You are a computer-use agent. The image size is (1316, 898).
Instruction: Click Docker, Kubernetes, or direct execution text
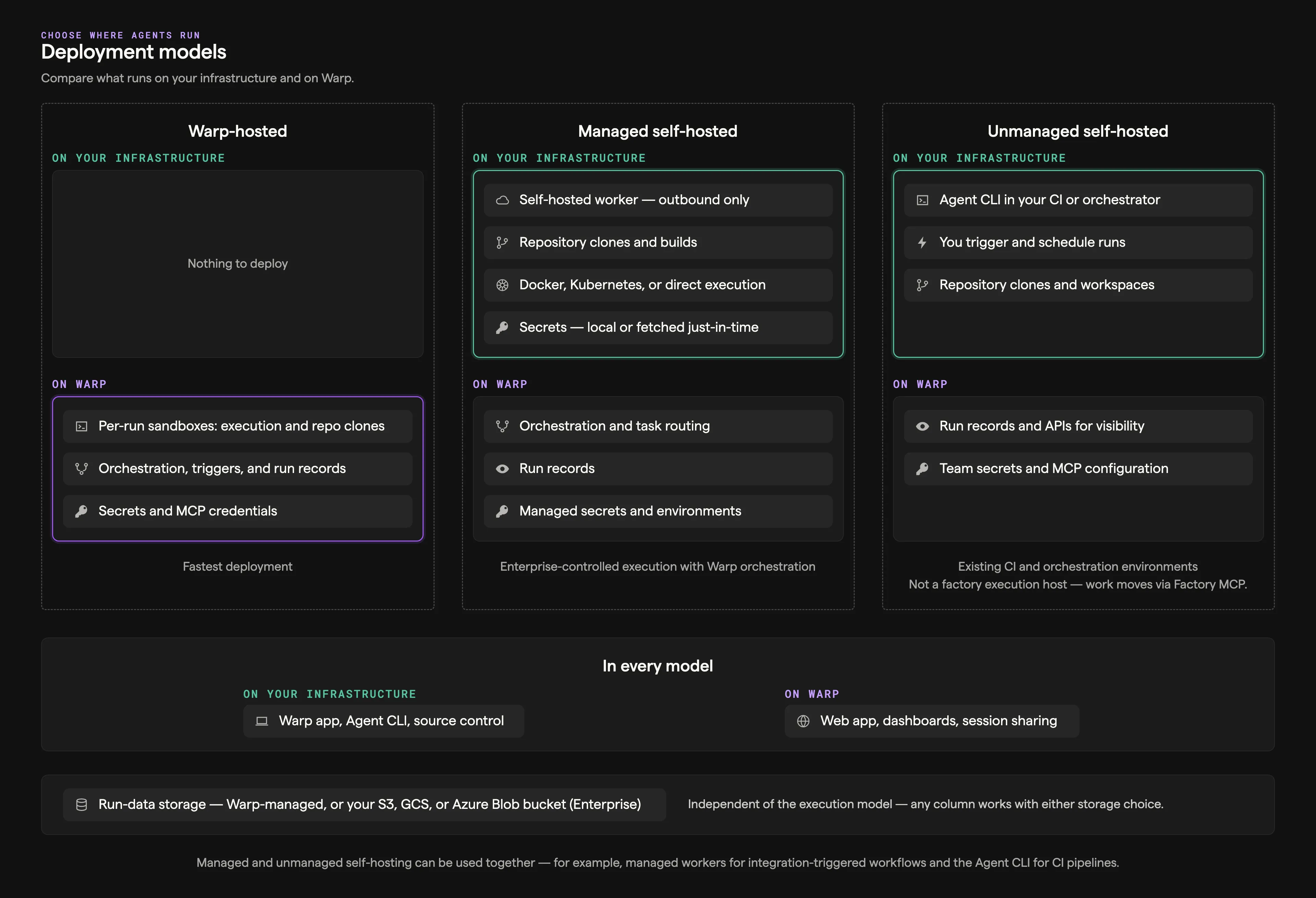pyautogui.click(x=642, y=285)
